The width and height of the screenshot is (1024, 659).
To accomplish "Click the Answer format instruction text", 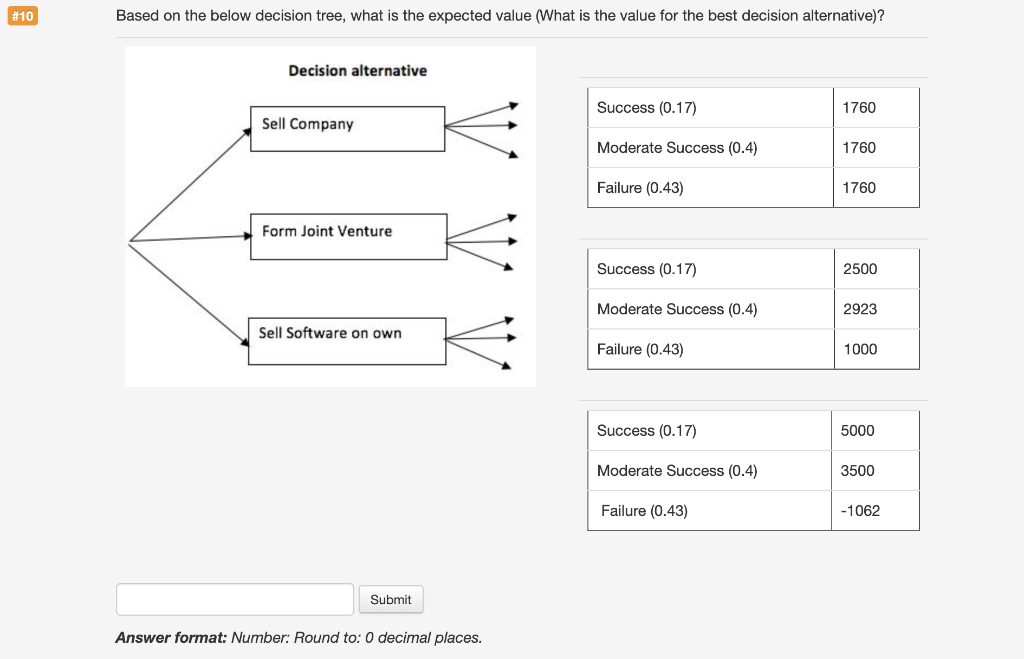I will (299, 637).
